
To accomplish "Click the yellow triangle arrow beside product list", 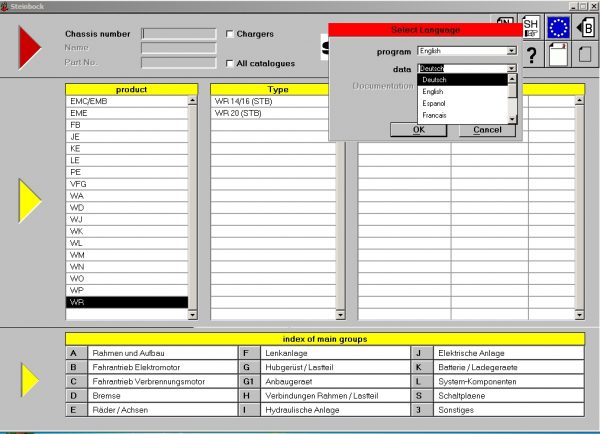I will (x=29, y=201).
